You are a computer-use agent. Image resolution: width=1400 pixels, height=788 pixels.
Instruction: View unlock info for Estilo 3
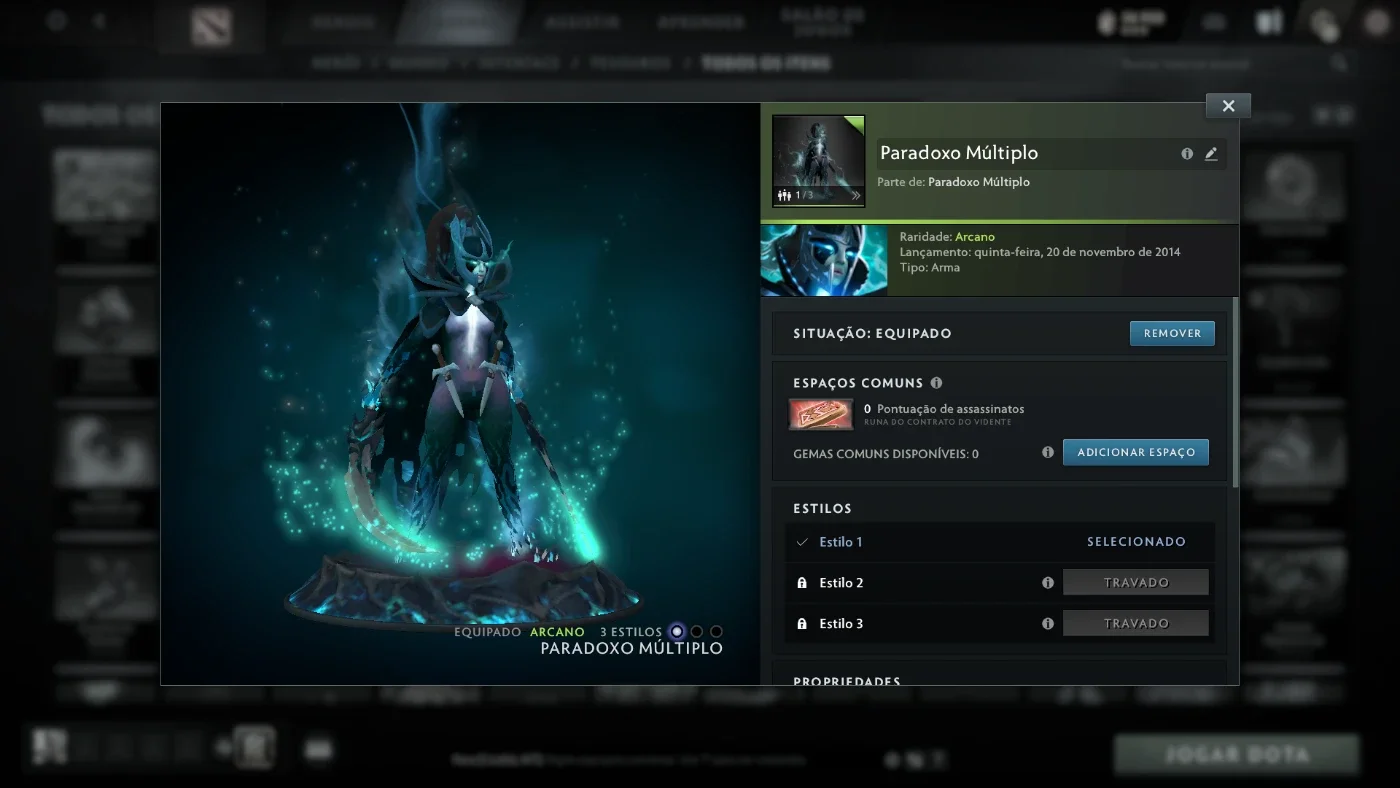tap(1048, 624)
